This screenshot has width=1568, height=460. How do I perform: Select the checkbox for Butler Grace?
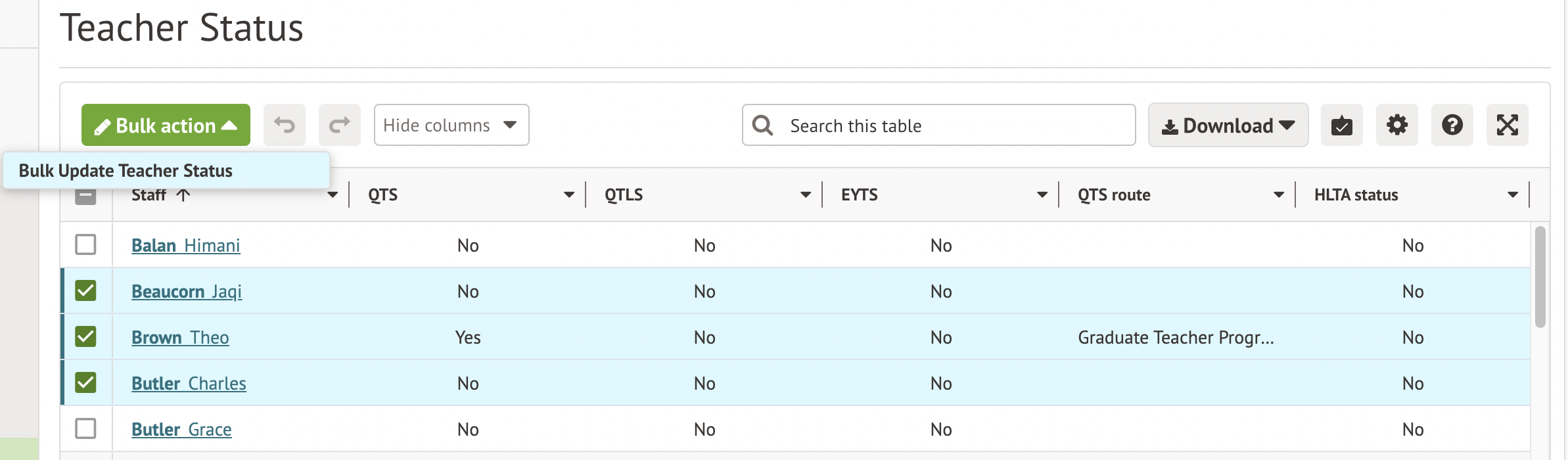pyautogui.click(x=85, y=428)
